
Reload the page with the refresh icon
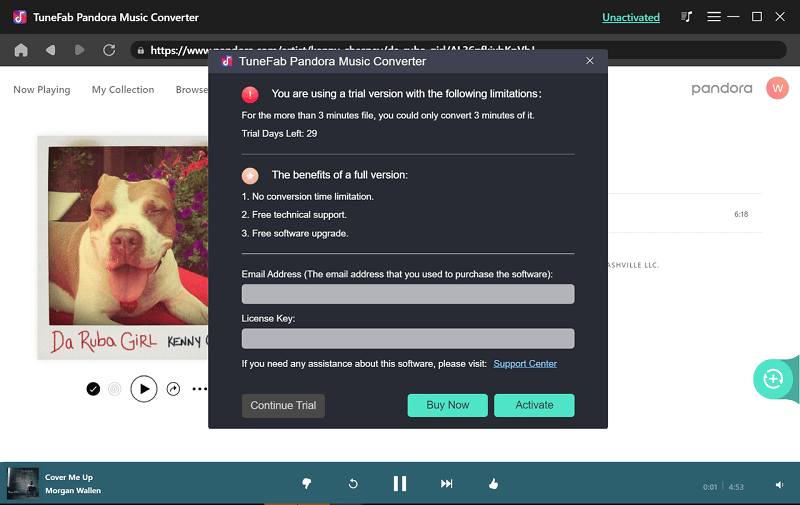point(109,50)
